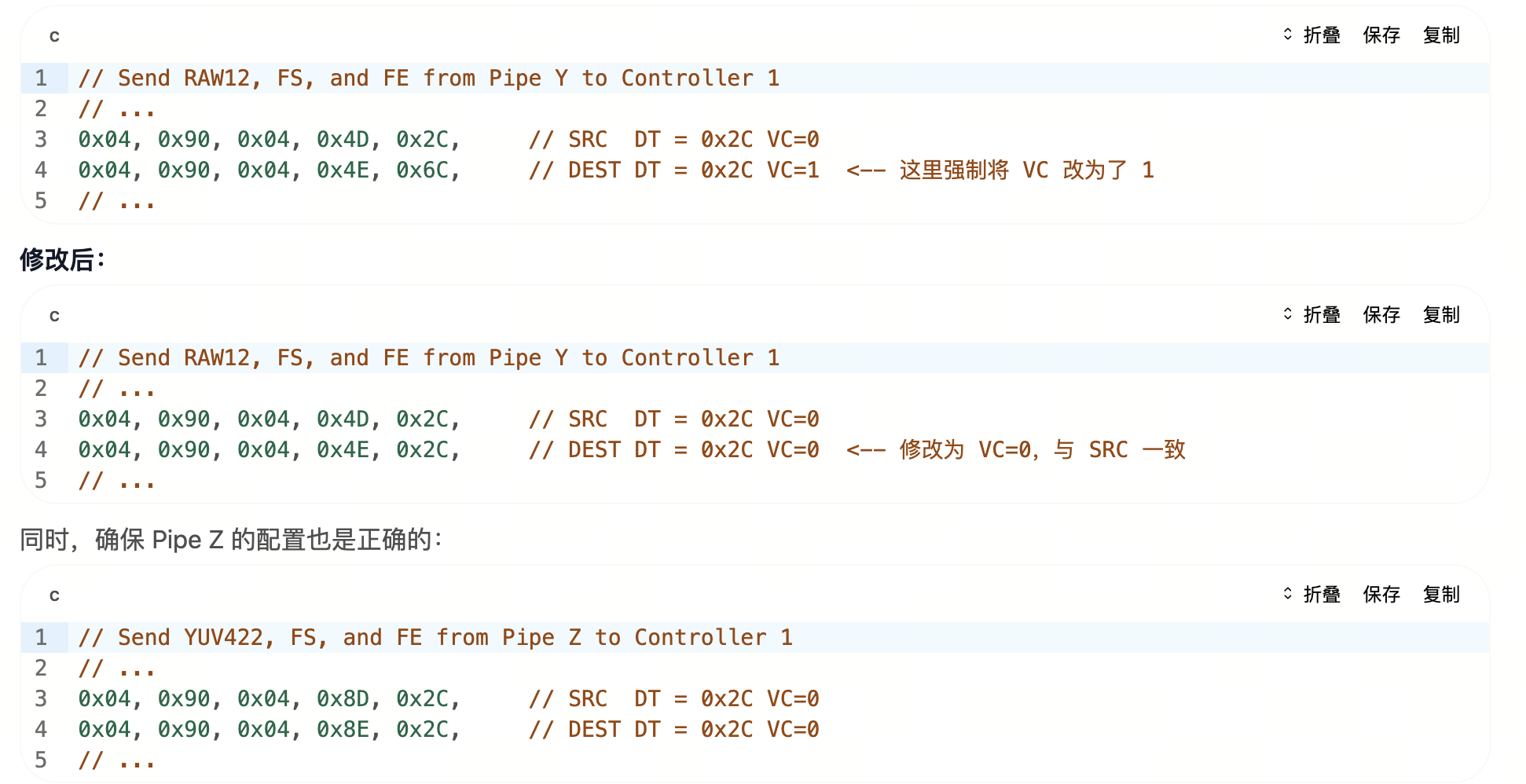The height and width of the screenshot is (784, 1526).
Task: Copy the YUV422 Pipe Z code block
Action: [1441, 595]
